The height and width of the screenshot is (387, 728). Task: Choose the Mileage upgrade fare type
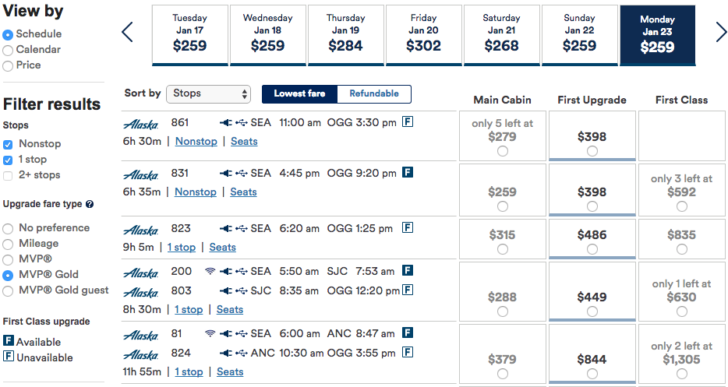[7, 244]
